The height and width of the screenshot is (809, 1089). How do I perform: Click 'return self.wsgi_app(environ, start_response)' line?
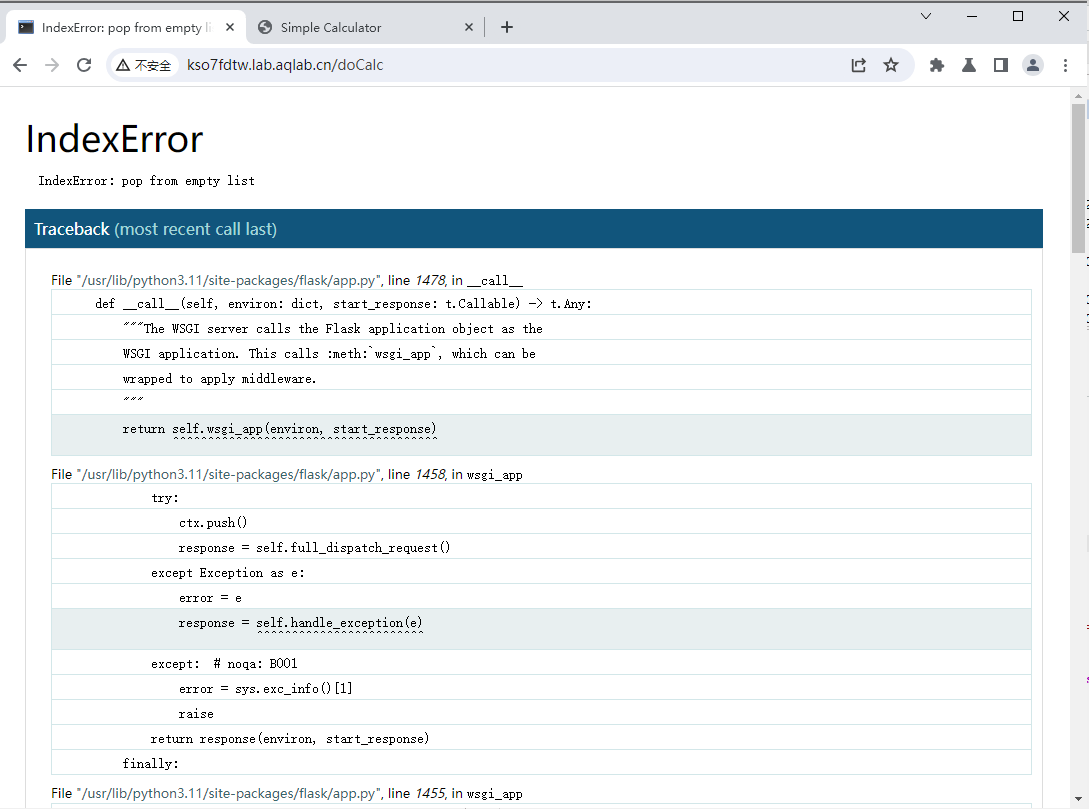(541, 435)
